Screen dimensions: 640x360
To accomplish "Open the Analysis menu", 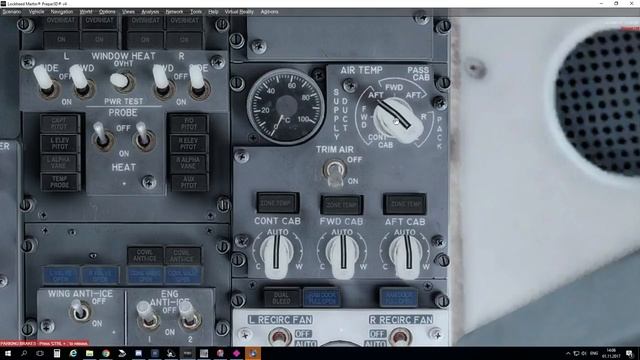I will click(150, 12).
